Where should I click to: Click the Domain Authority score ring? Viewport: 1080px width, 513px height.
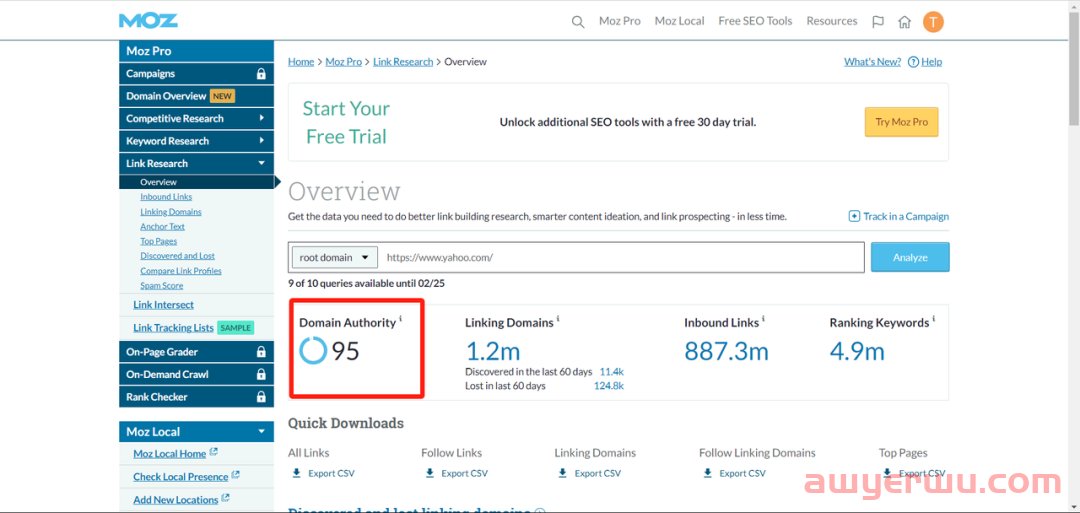coord(313,350)
